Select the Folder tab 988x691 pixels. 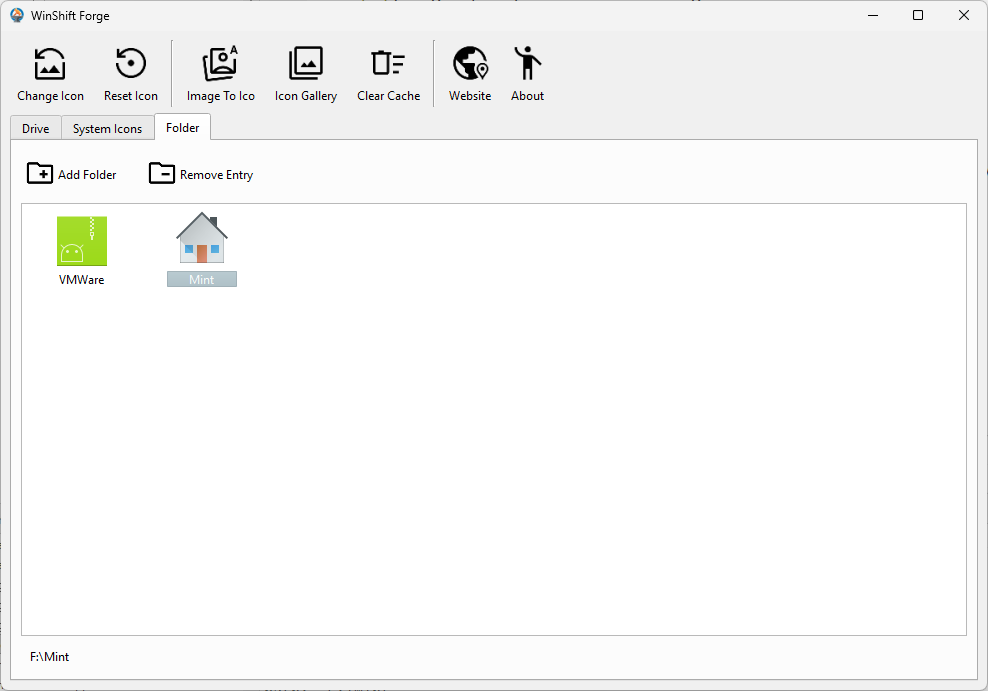182,127
